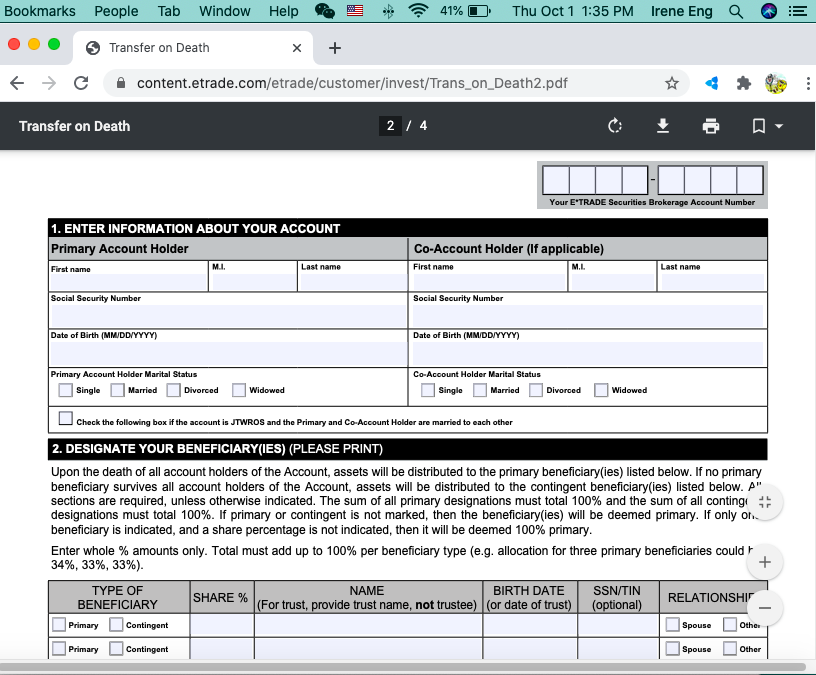Tick the JTWROS married account checkbox

click(x=66, y=418)
